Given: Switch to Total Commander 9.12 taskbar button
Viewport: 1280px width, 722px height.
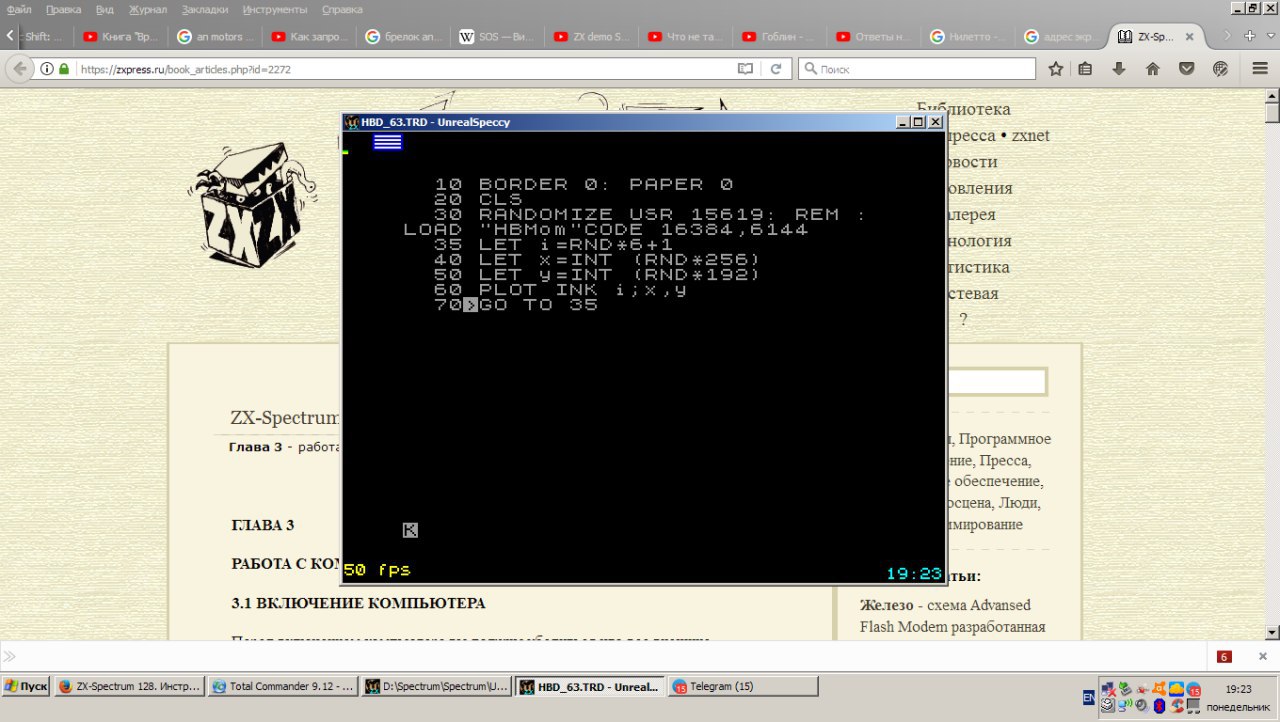Looking at the screenshot, I should coord(283,687).
